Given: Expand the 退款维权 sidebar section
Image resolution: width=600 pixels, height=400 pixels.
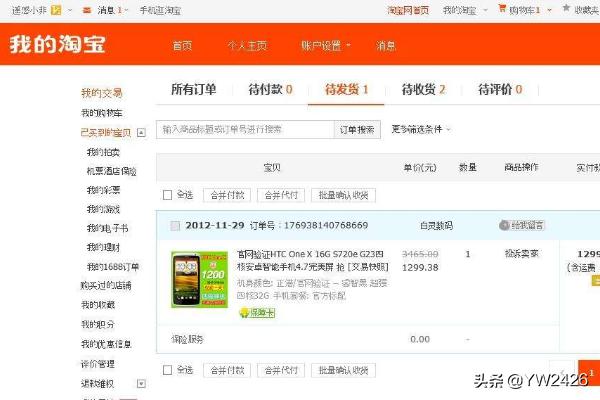Looking at the screenshot, I should [x=141, y=383].
